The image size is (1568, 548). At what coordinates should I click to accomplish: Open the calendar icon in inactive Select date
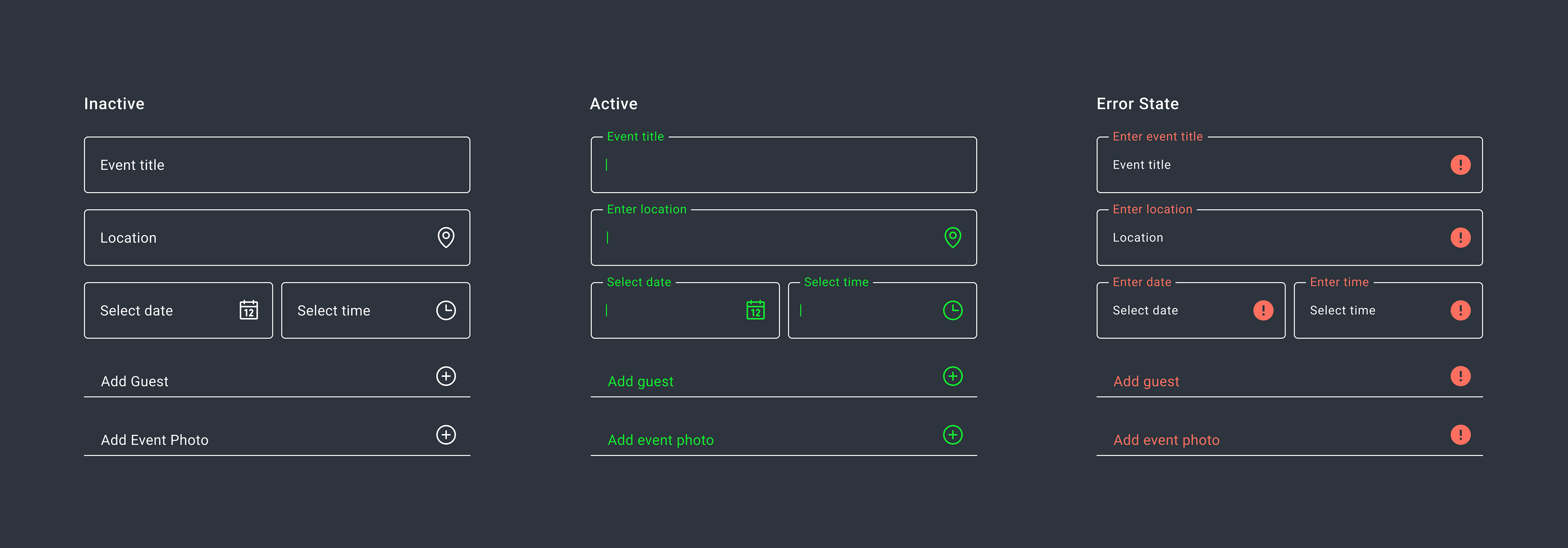pyautogui.click(x=248, y=310)
